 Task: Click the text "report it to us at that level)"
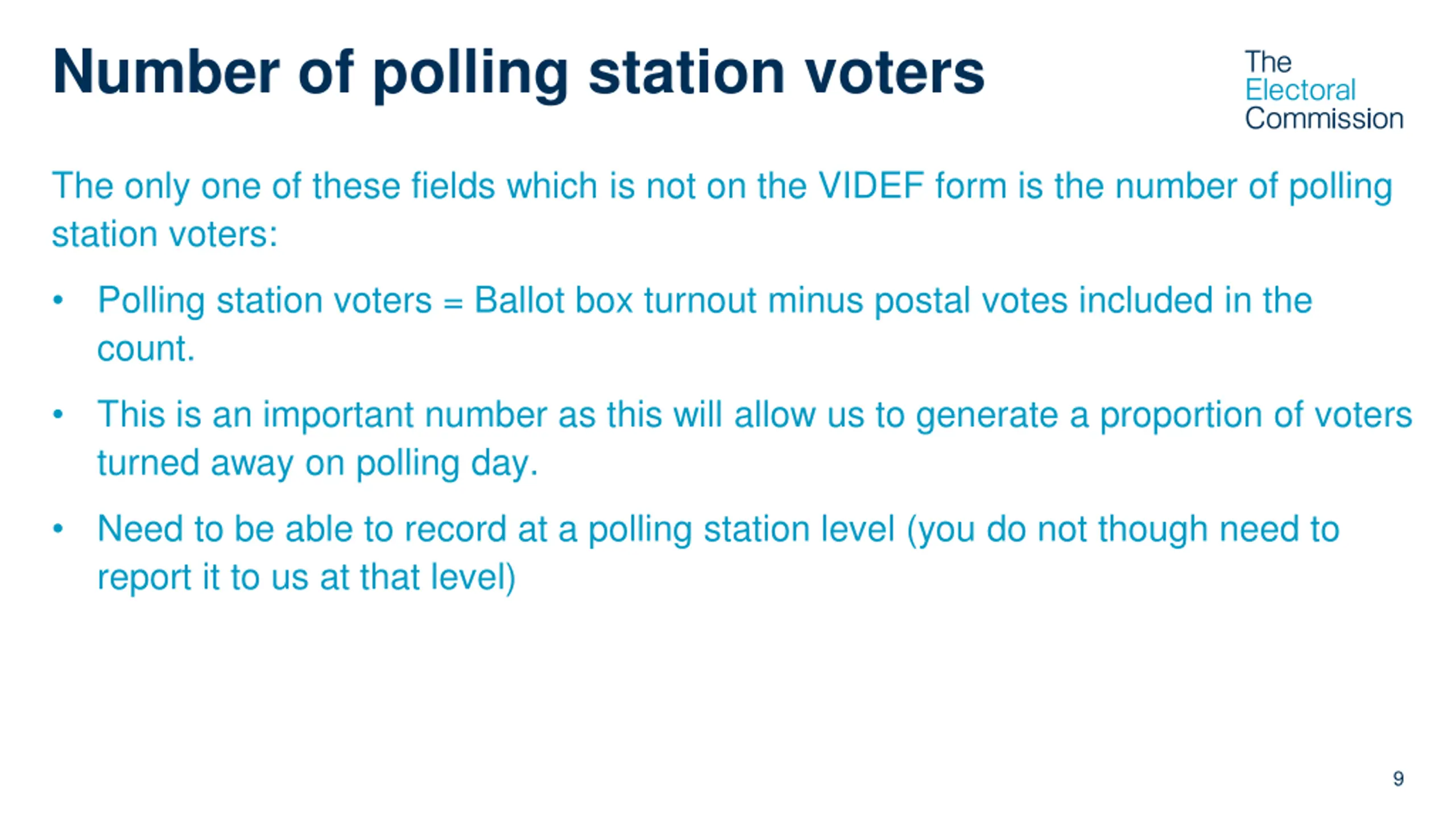(307, 578)
